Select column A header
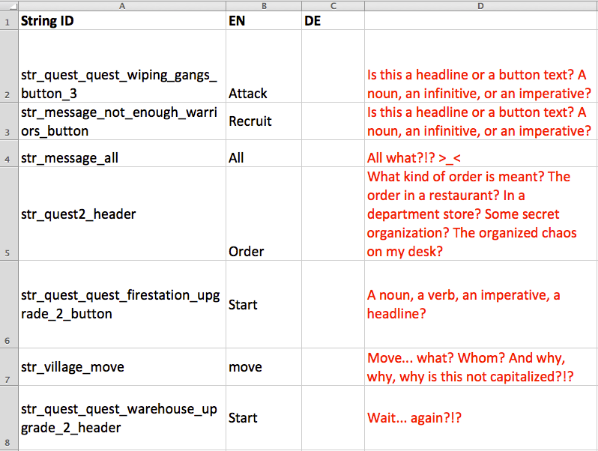Viewport: 598px width, 451px height. (x=122, y=6)
